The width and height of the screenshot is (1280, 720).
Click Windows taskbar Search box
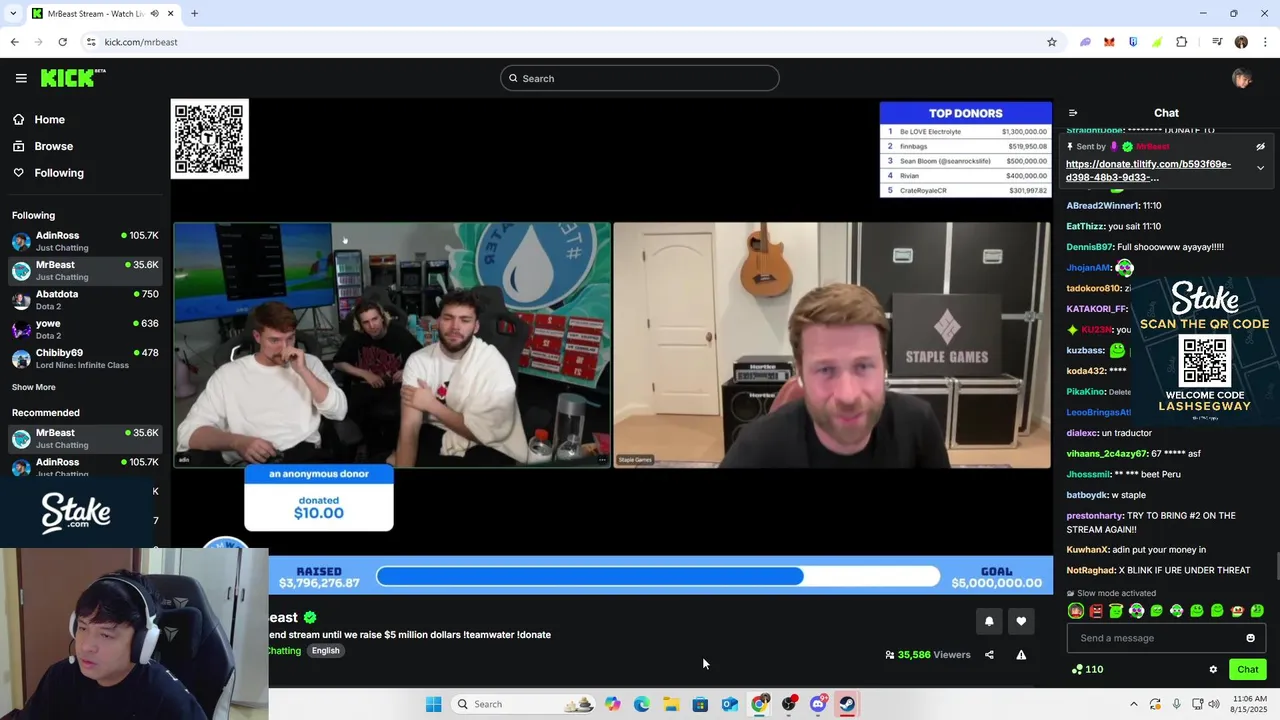pyautogui.click(x=525, y=704)
